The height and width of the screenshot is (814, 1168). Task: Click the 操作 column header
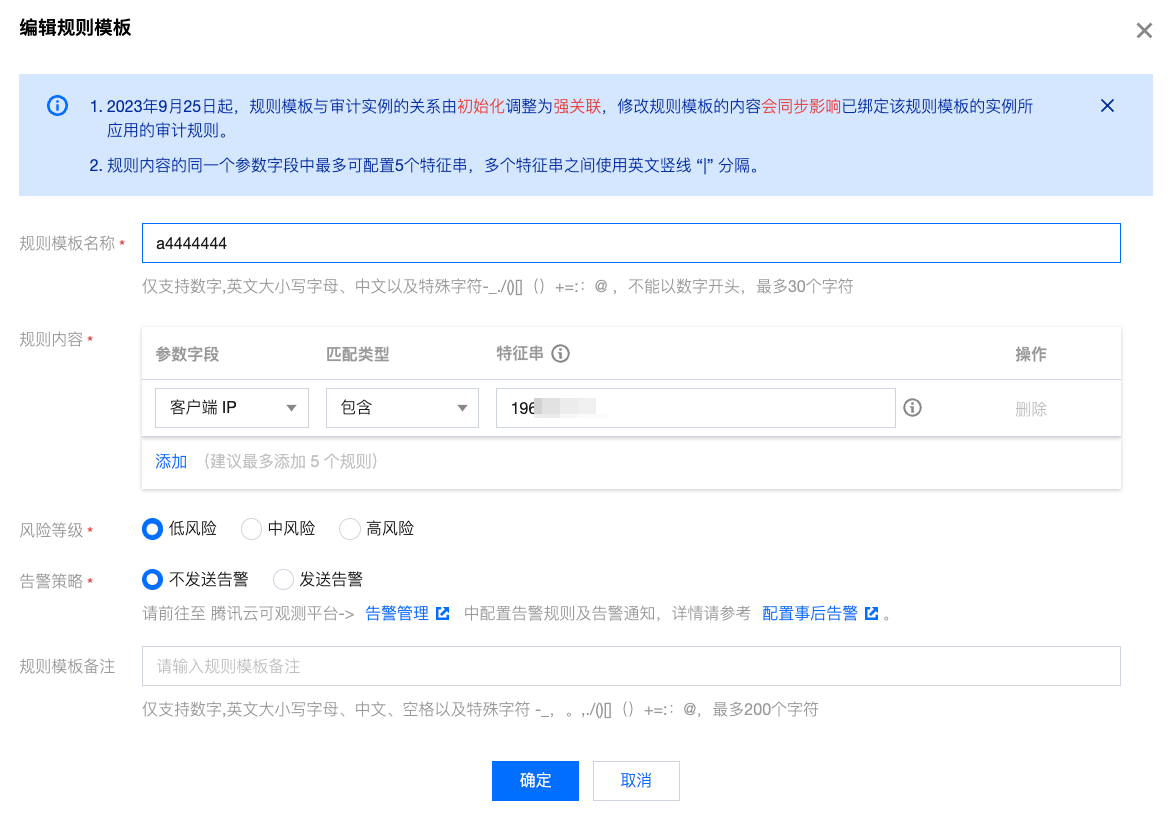[x=1030, y=354]
